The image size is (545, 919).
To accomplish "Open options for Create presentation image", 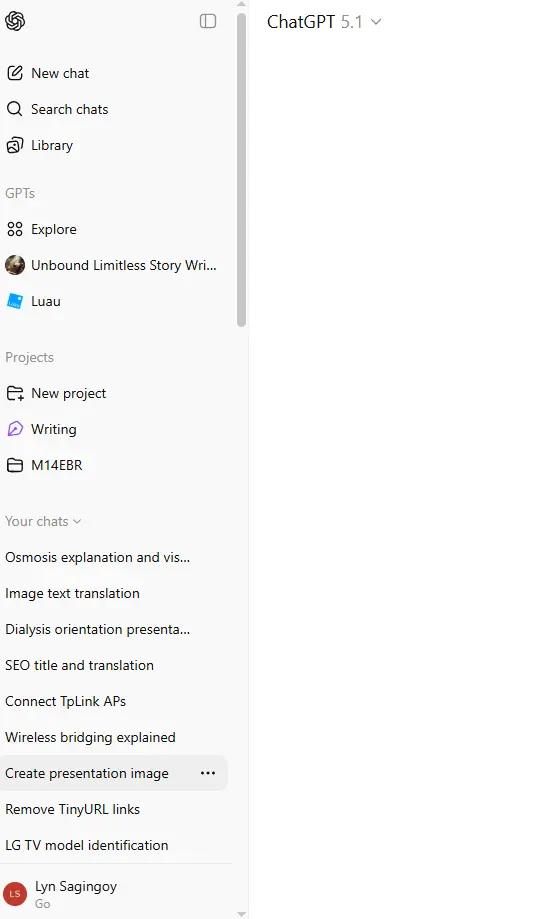I will tap(208, 773).
